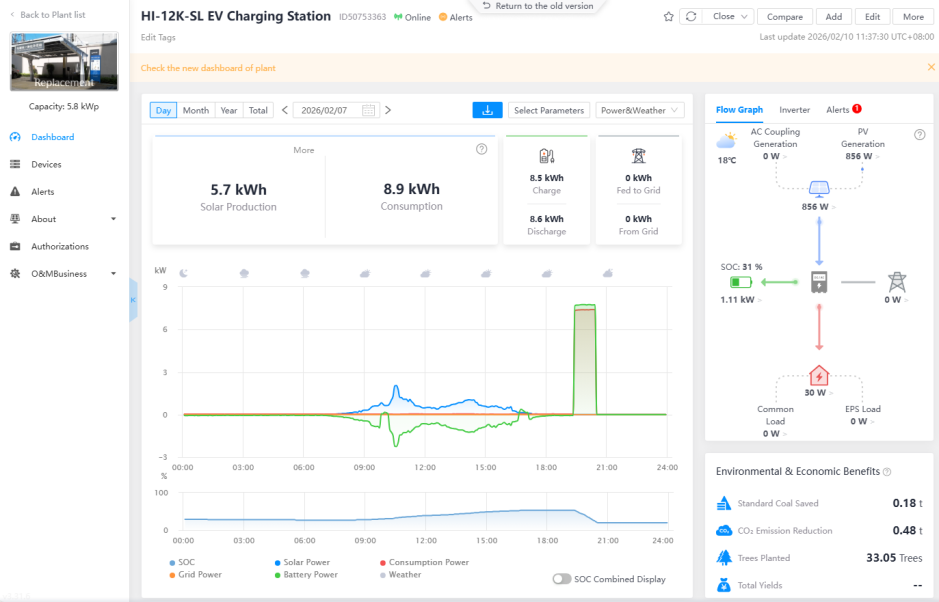Open the refresh Close interval dropdown
Image resolution: width=939 pixels, height=602 pixels.
pos(725,17)
